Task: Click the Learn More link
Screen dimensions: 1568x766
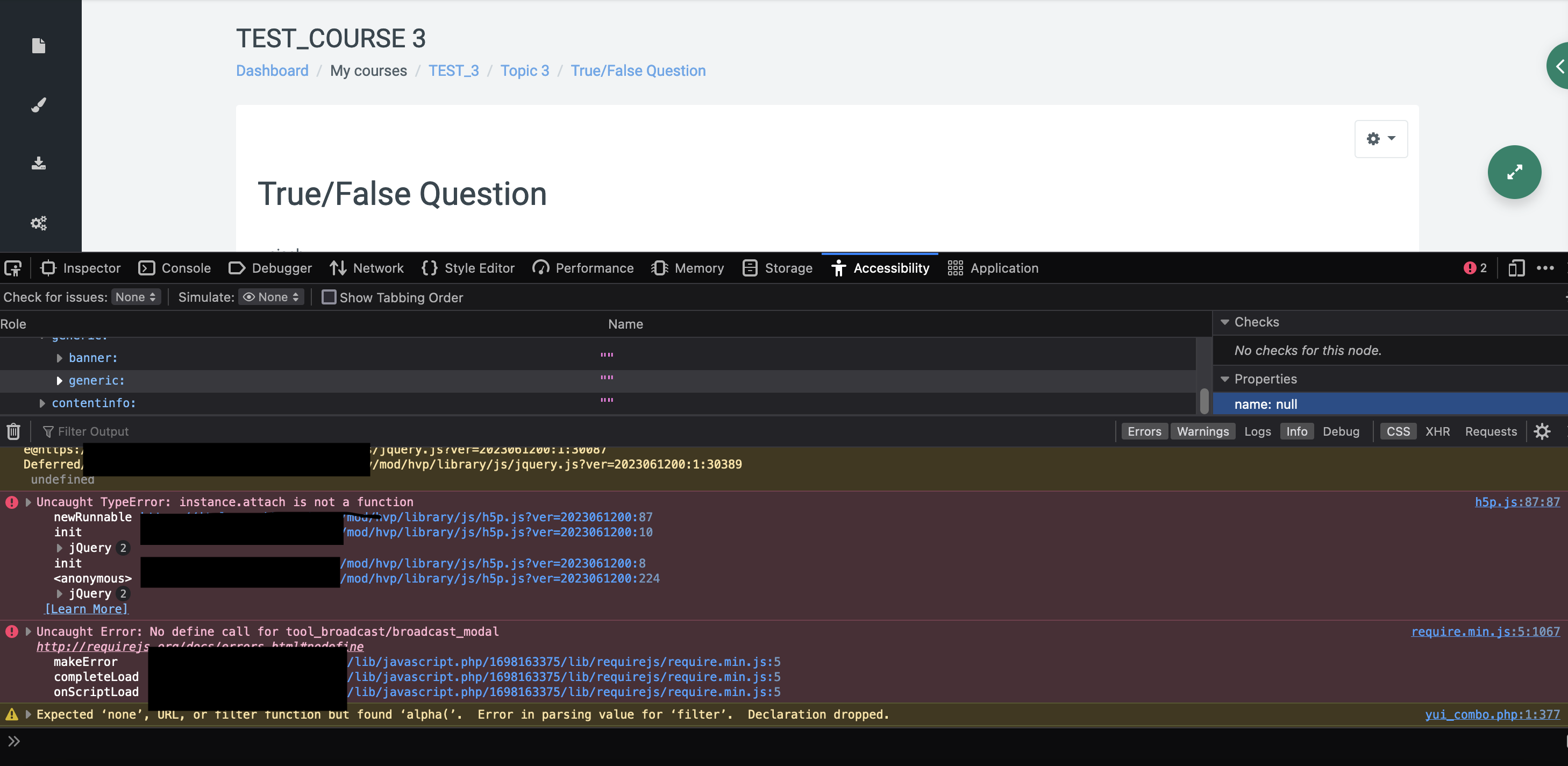Action: (x=87, y=609)
